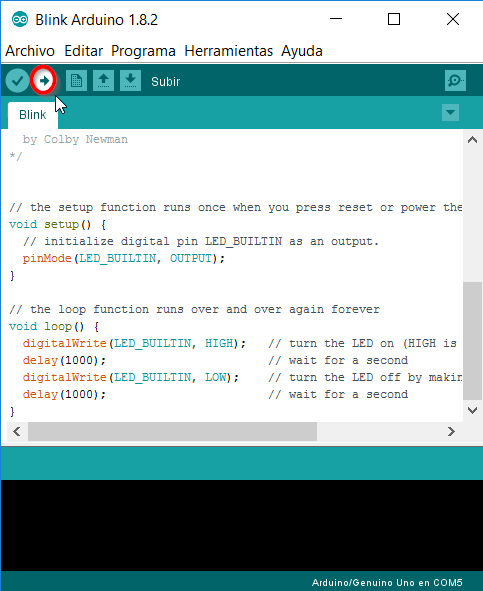Screen dimensions: 483x591
Task: Click the vertical scrollbar up arrow
Action: pyautogui.click(x=472, y=140)
